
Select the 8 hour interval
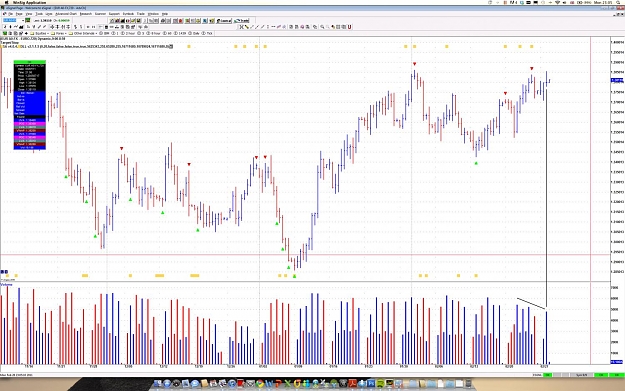point(154,33)
